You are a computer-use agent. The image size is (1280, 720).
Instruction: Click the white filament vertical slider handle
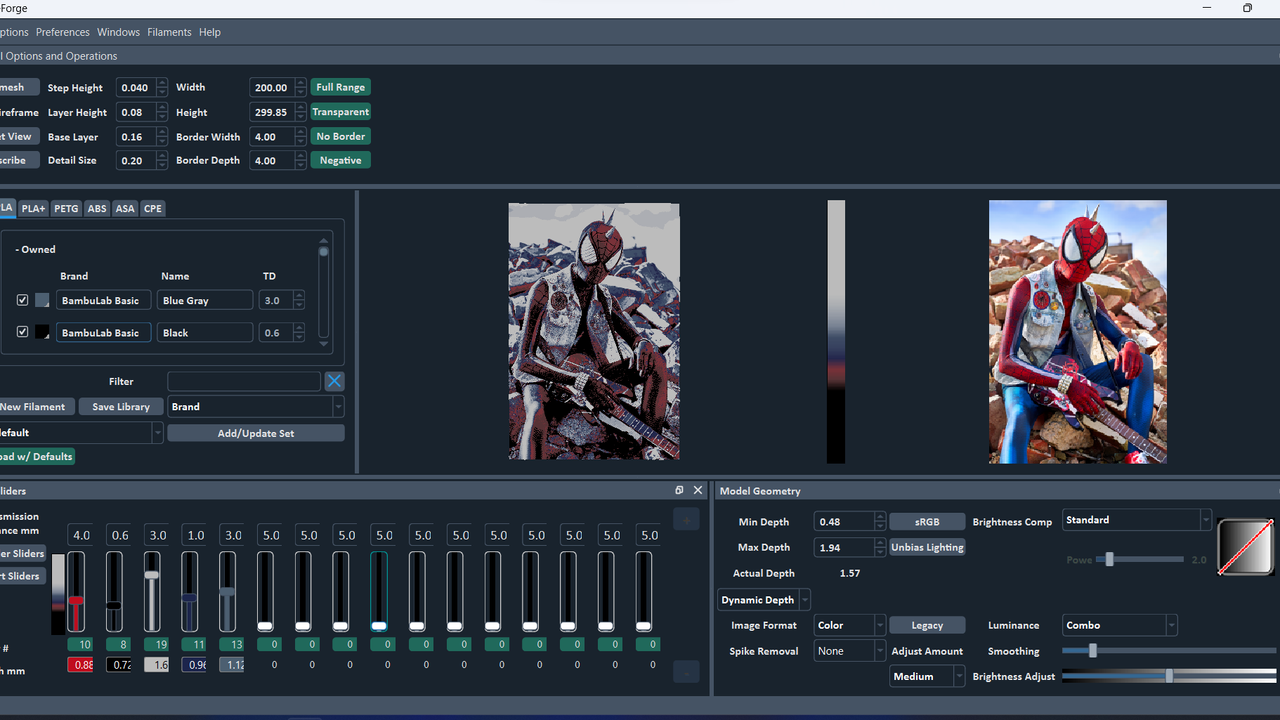[152, 575]
